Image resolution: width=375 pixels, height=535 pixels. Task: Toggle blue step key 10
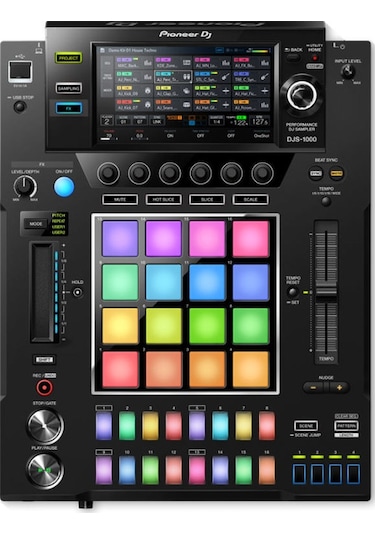click(x=127, y=470)
